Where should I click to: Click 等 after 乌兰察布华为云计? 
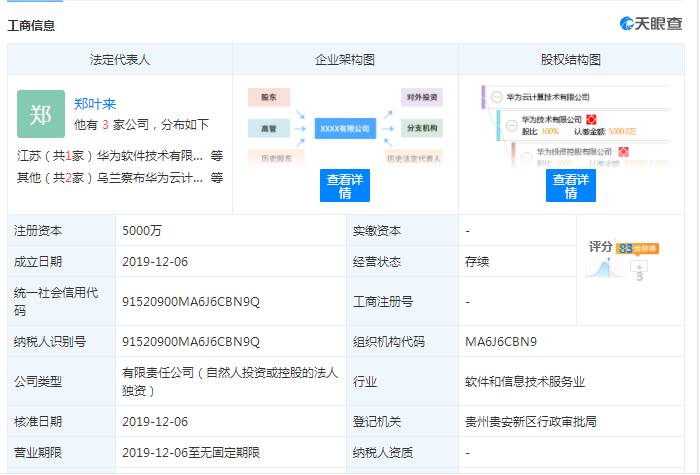click(217, 178)
